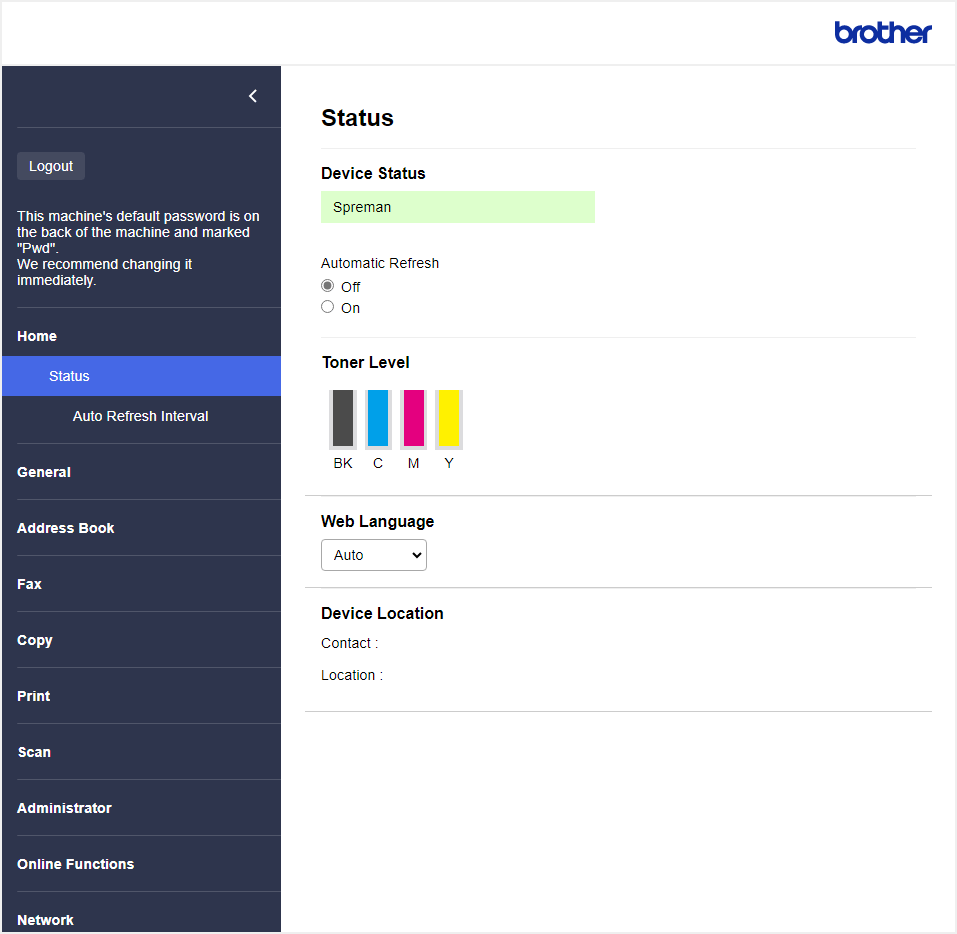Open the Administrator menu section
This screenshot has height=934, width=957.
click(x=64, y=808)
